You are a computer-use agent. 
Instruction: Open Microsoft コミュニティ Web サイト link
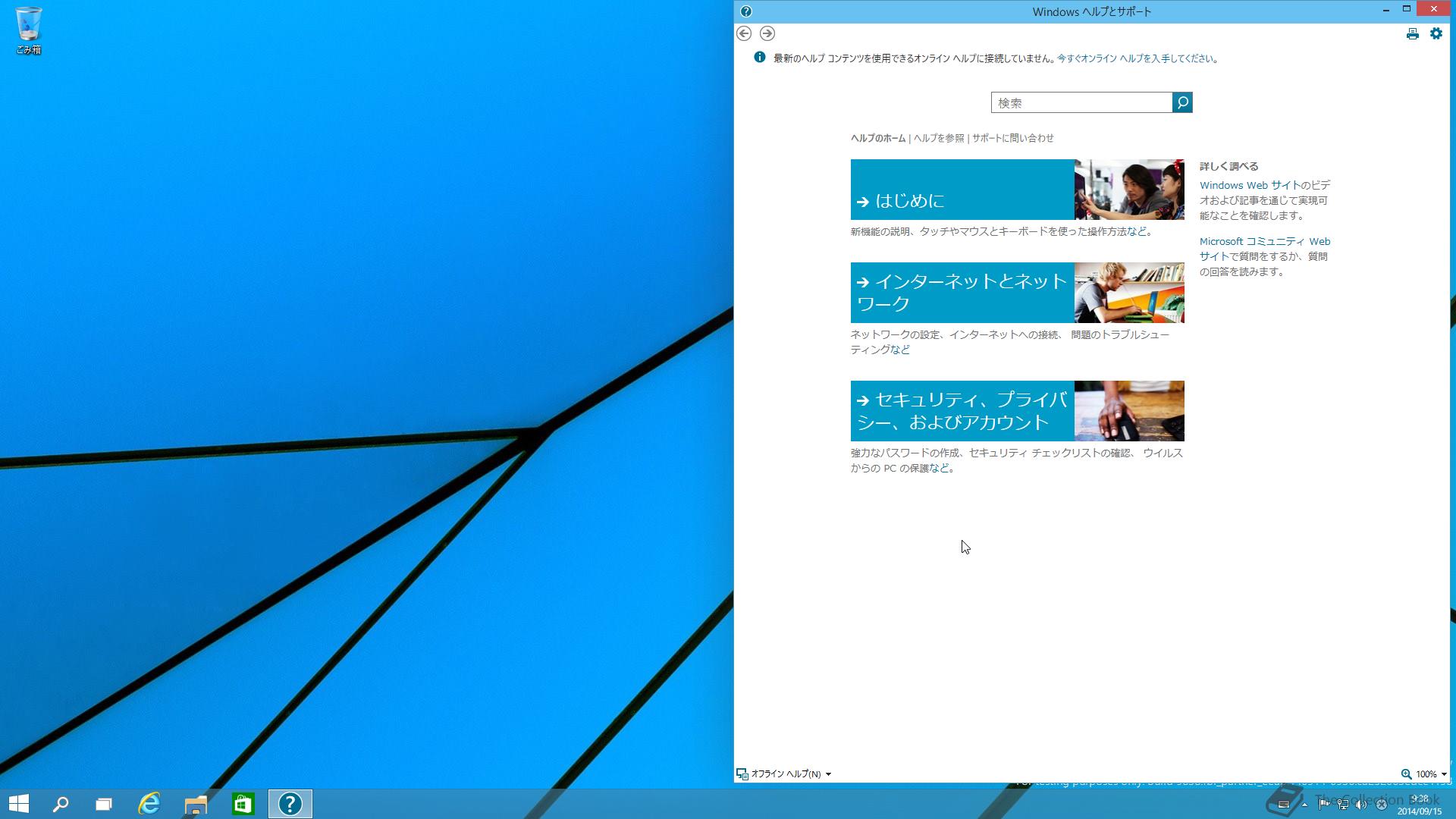[x=1265, y=249]
